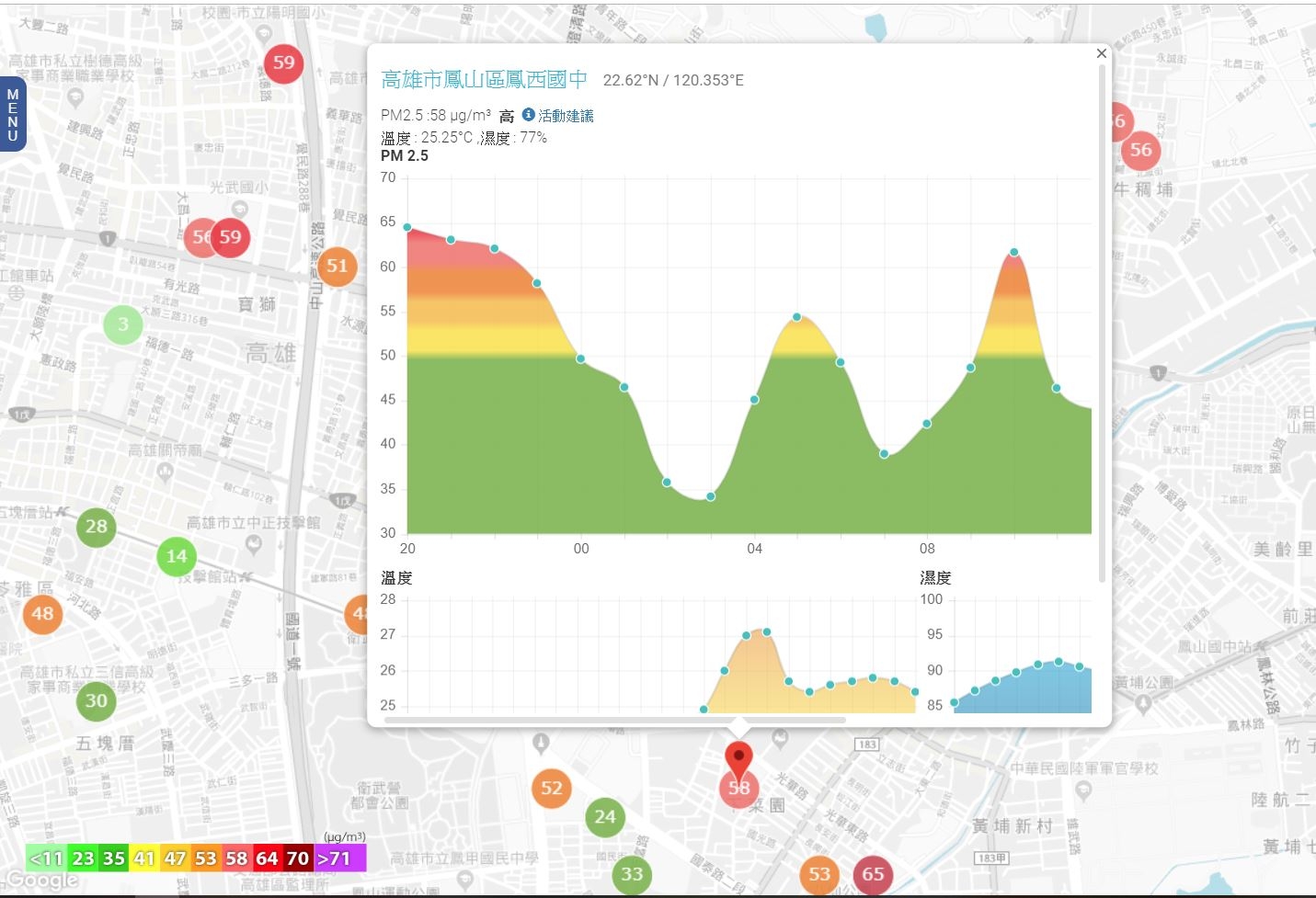Viewport: 1316px width, 898px height.
Task: Click the yellow 41 legend swatch
Action: [144, 858]
